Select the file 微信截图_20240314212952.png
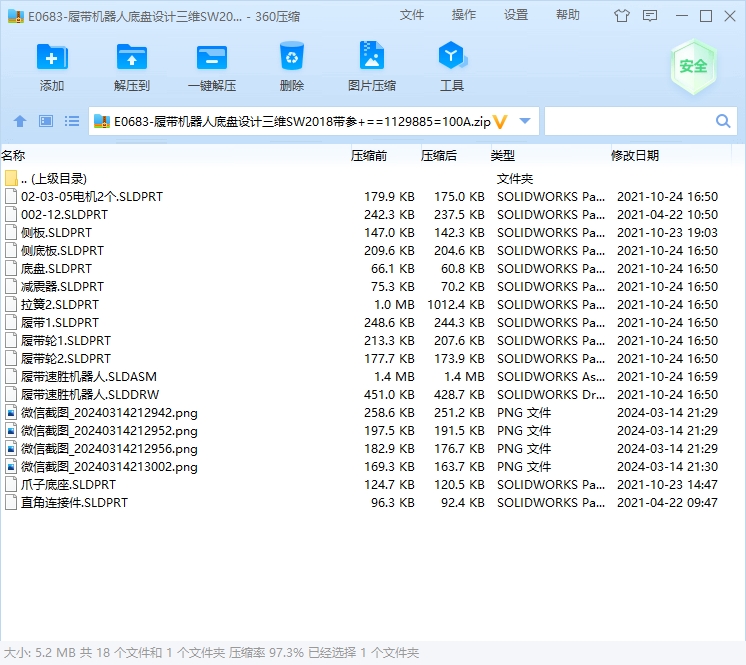 point(109,430)
